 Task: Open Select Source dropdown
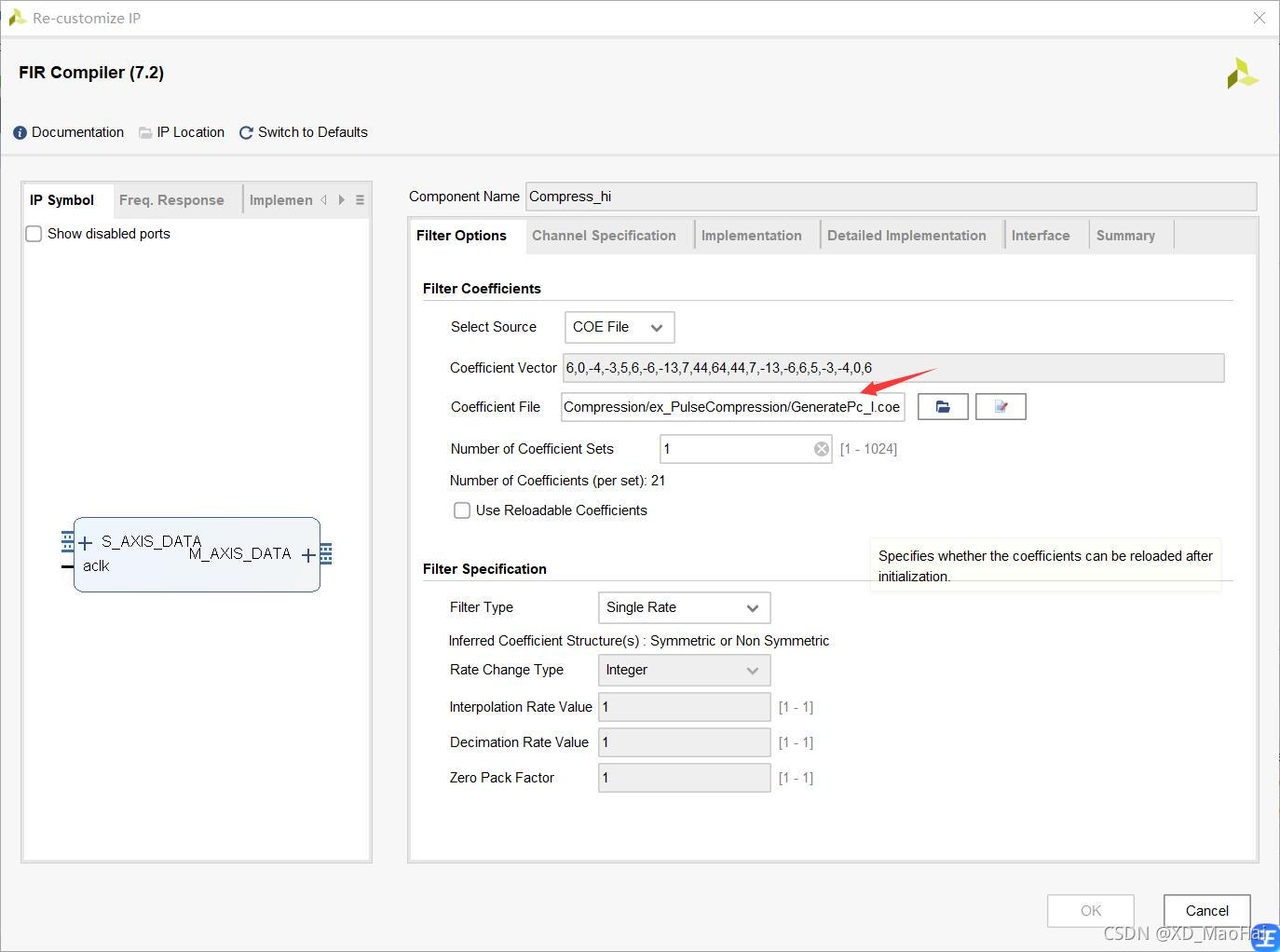[620, 327]
